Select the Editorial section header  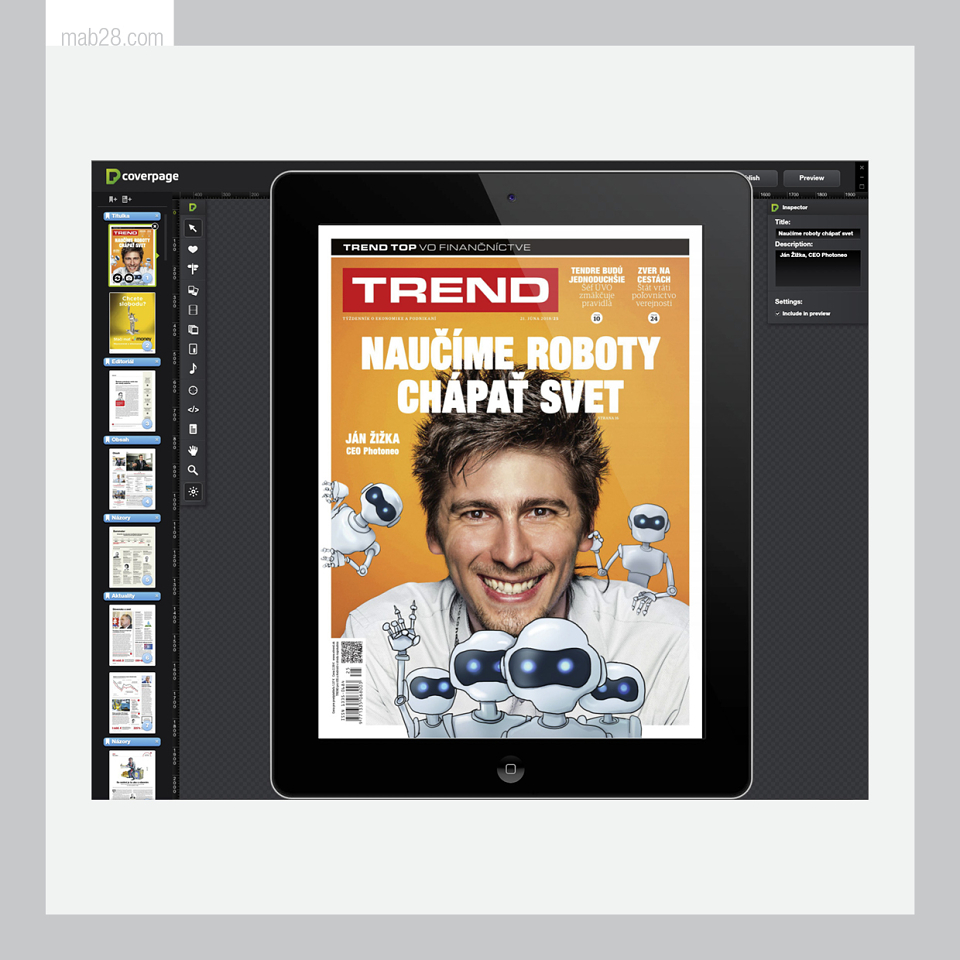coord(132,362)
